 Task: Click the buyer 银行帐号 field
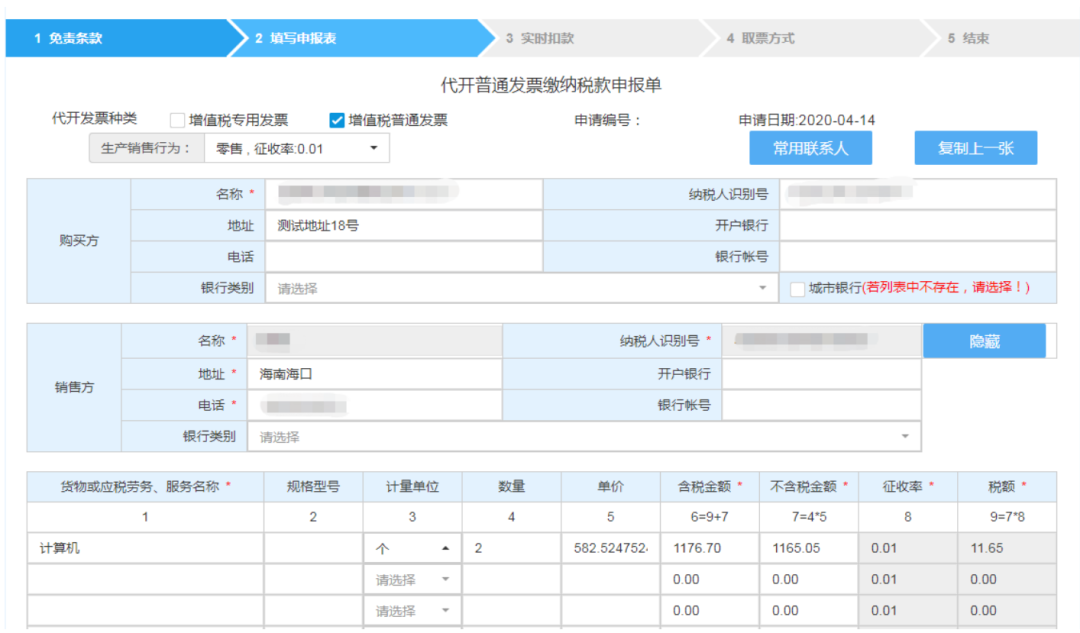[917, 257]
